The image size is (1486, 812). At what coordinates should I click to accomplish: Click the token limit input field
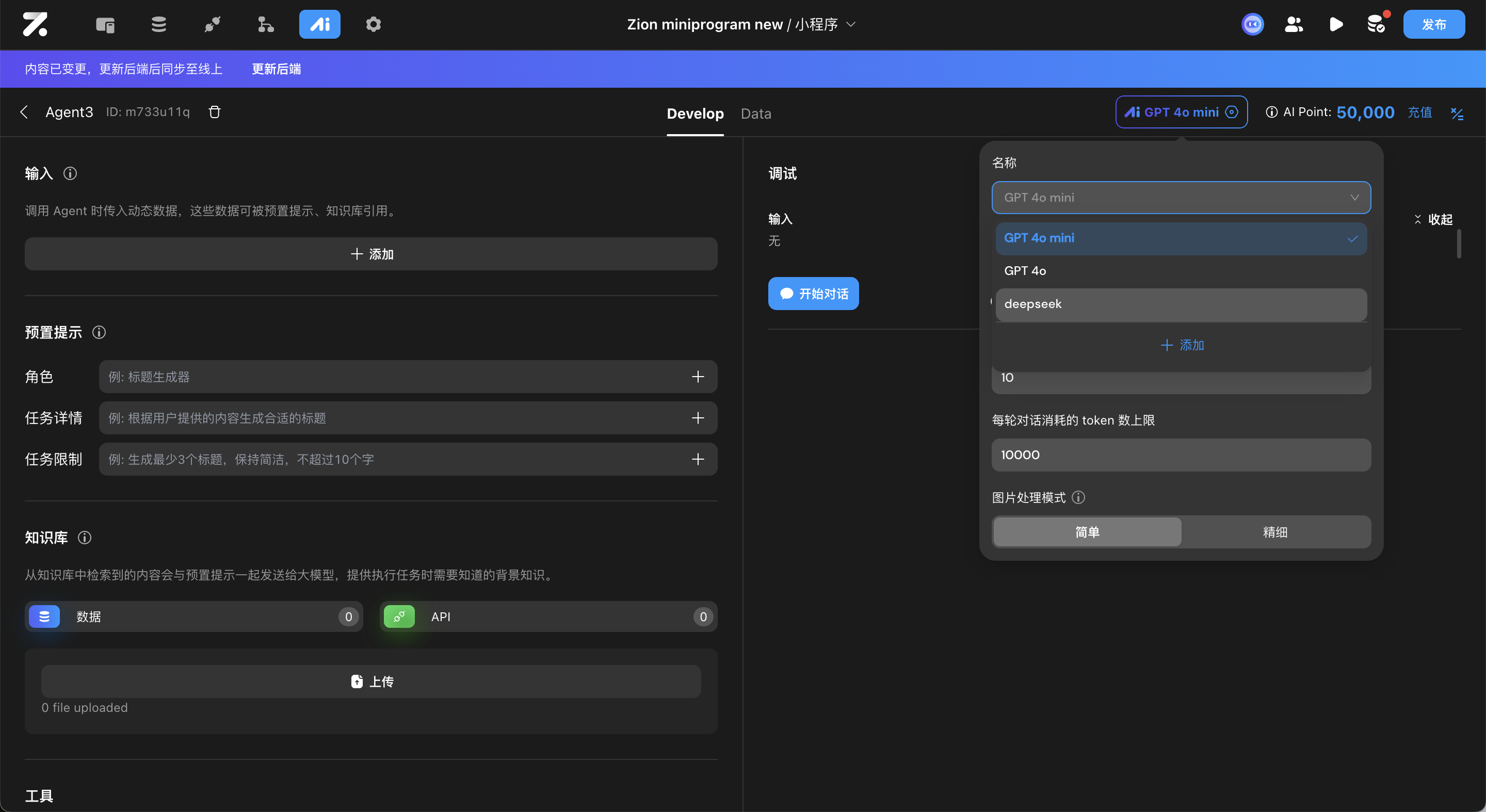[x=1180, y=455]
